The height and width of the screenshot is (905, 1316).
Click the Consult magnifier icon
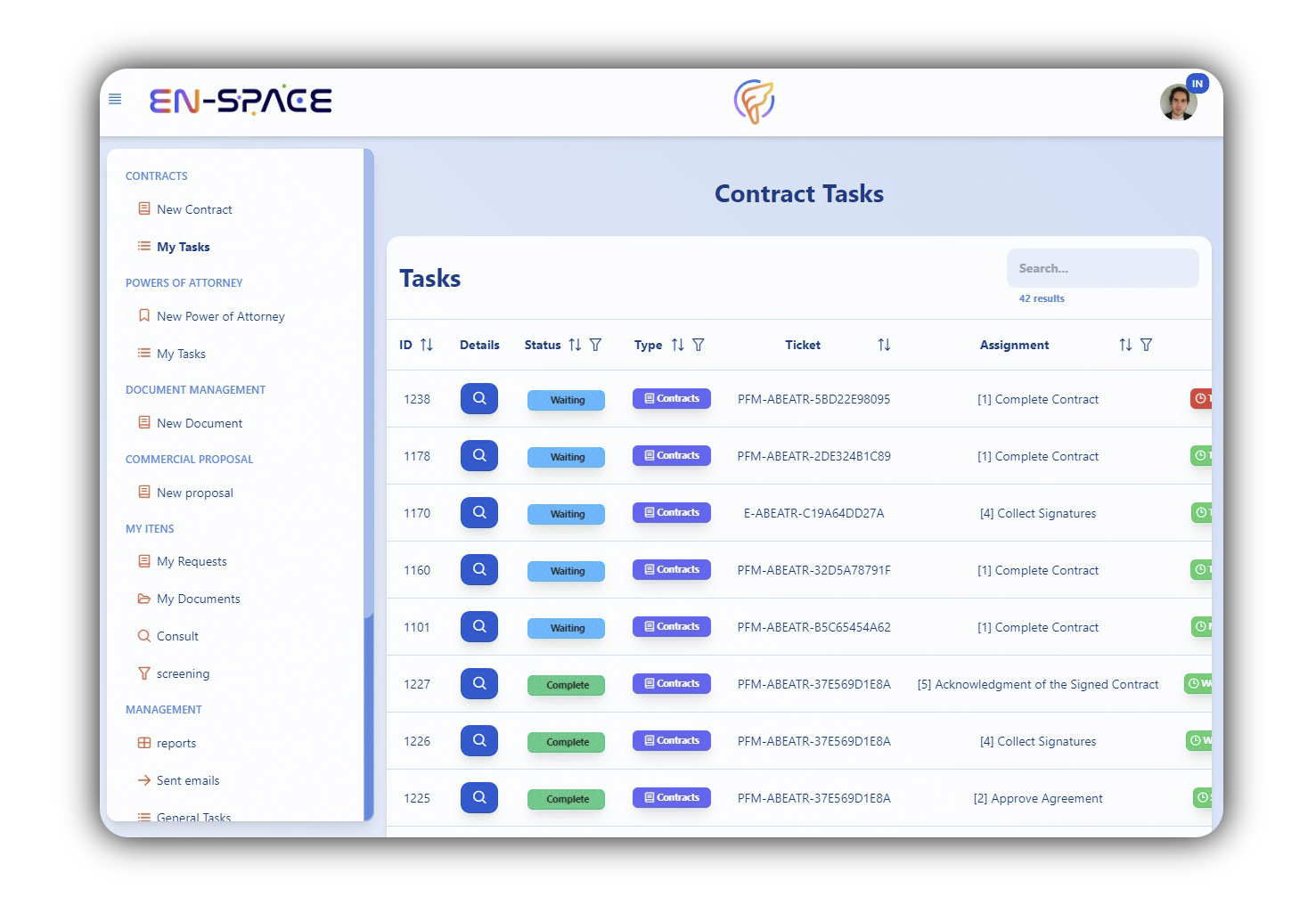[x=143, y=635]
